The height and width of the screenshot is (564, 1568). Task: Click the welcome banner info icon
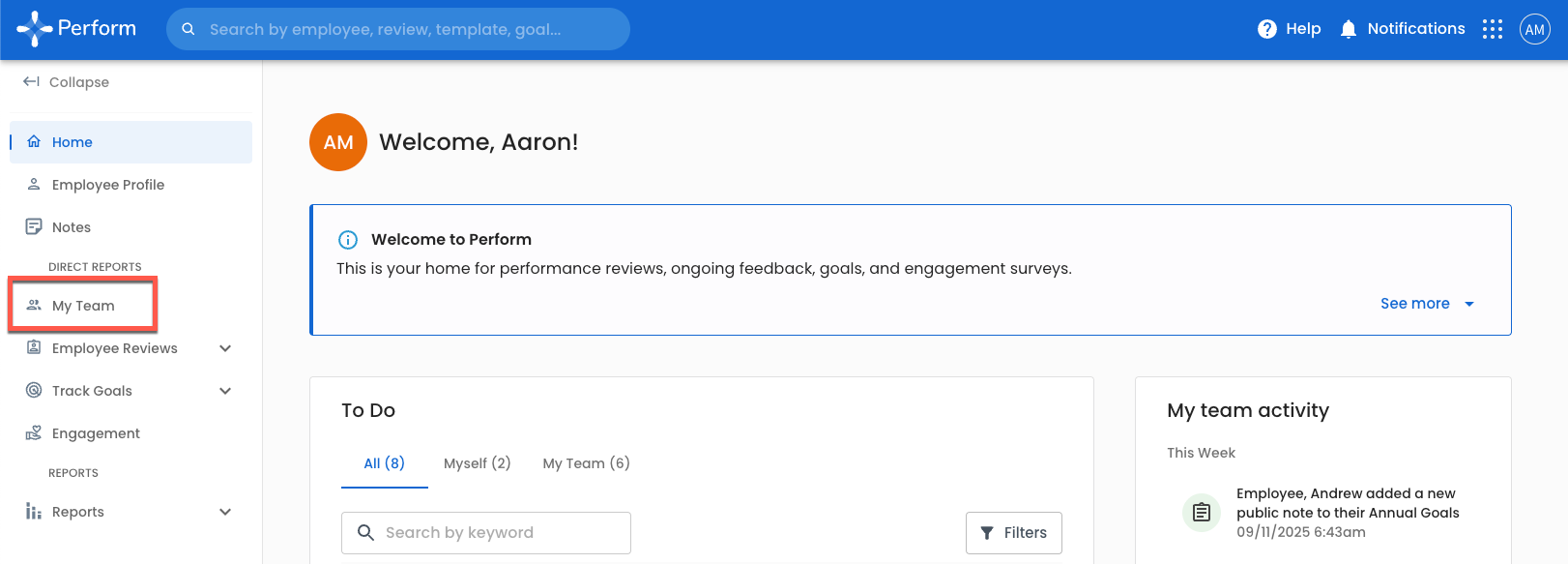[348, 240]
